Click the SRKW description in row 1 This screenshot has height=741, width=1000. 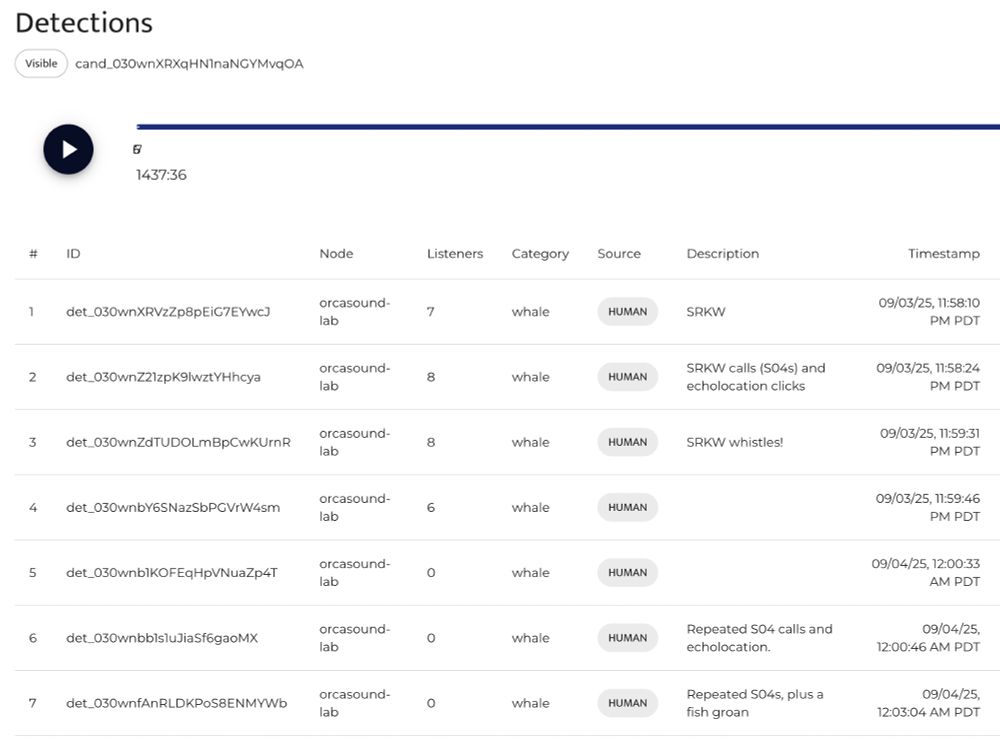tap(706, 312)
